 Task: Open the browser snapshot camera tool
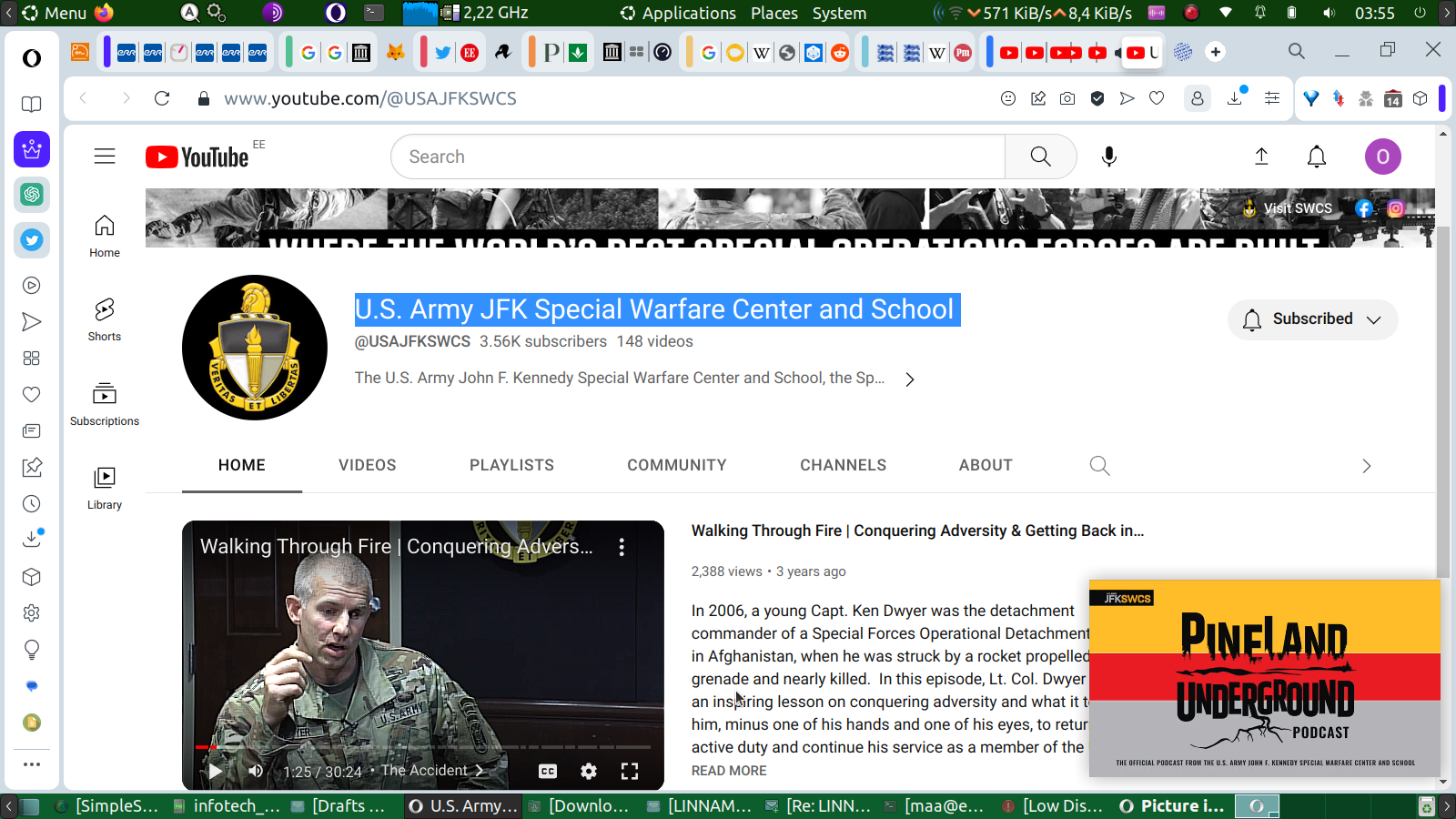[x=1067, y=98]
